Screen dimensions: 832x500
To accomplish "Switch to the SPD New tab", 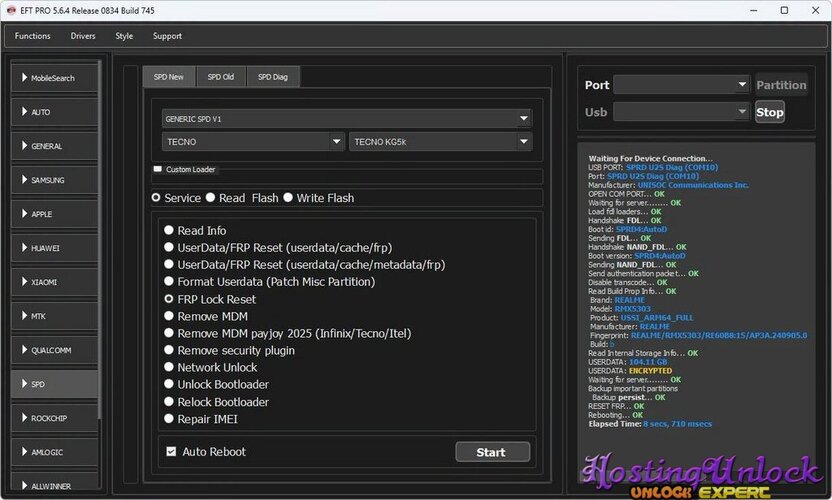I will [x=169, y=77].
